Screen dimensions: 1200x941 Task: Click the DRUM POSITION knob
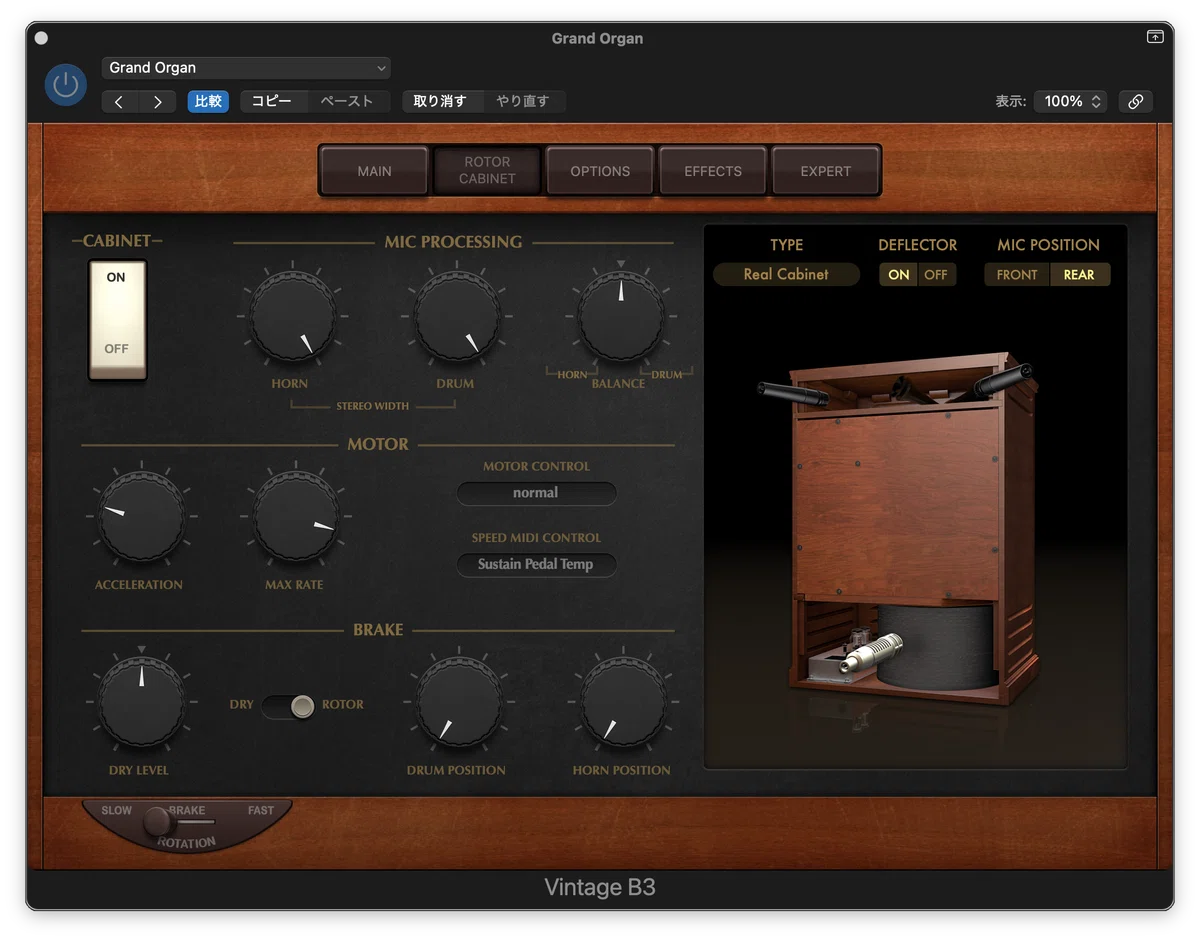(x=459, y=703)
